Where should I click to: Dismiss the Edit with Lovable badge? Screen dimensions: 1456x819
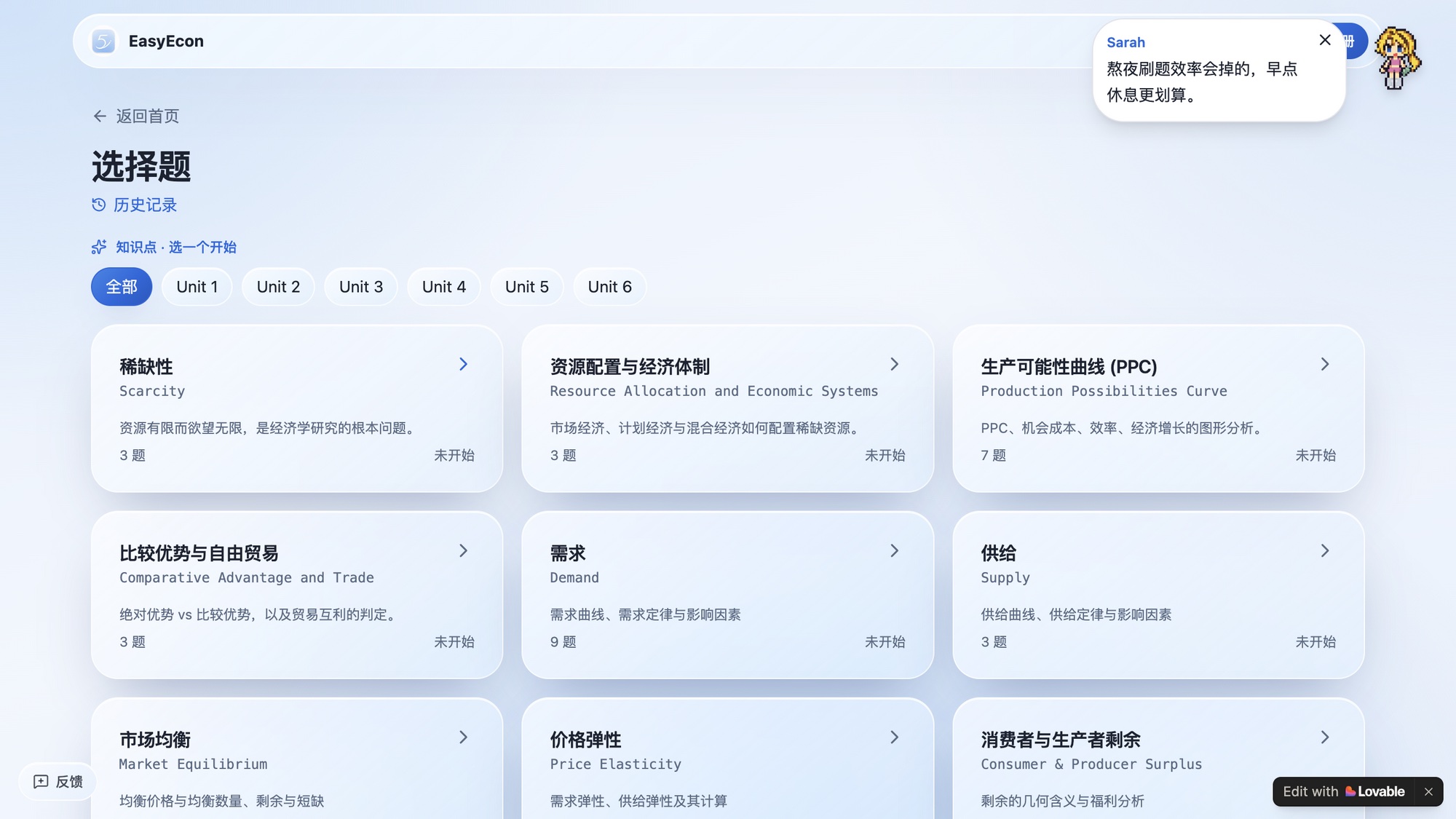pyautogui.click(x=1428, y=791)
